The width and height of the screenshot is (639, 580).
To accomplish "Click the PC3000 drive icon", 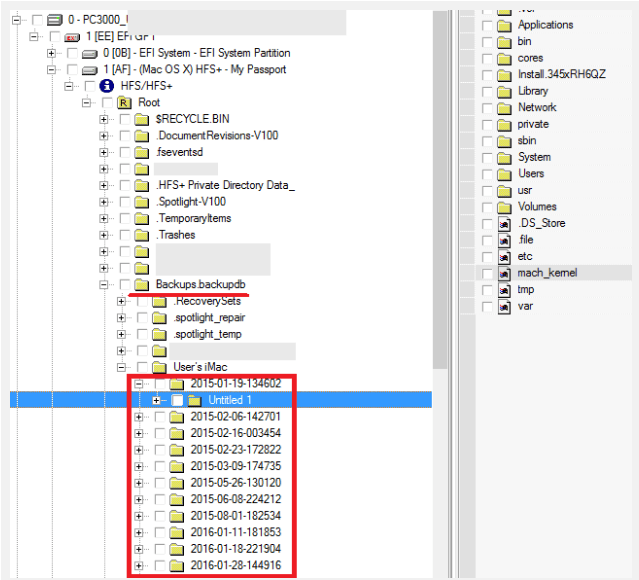I will [54, 20].
